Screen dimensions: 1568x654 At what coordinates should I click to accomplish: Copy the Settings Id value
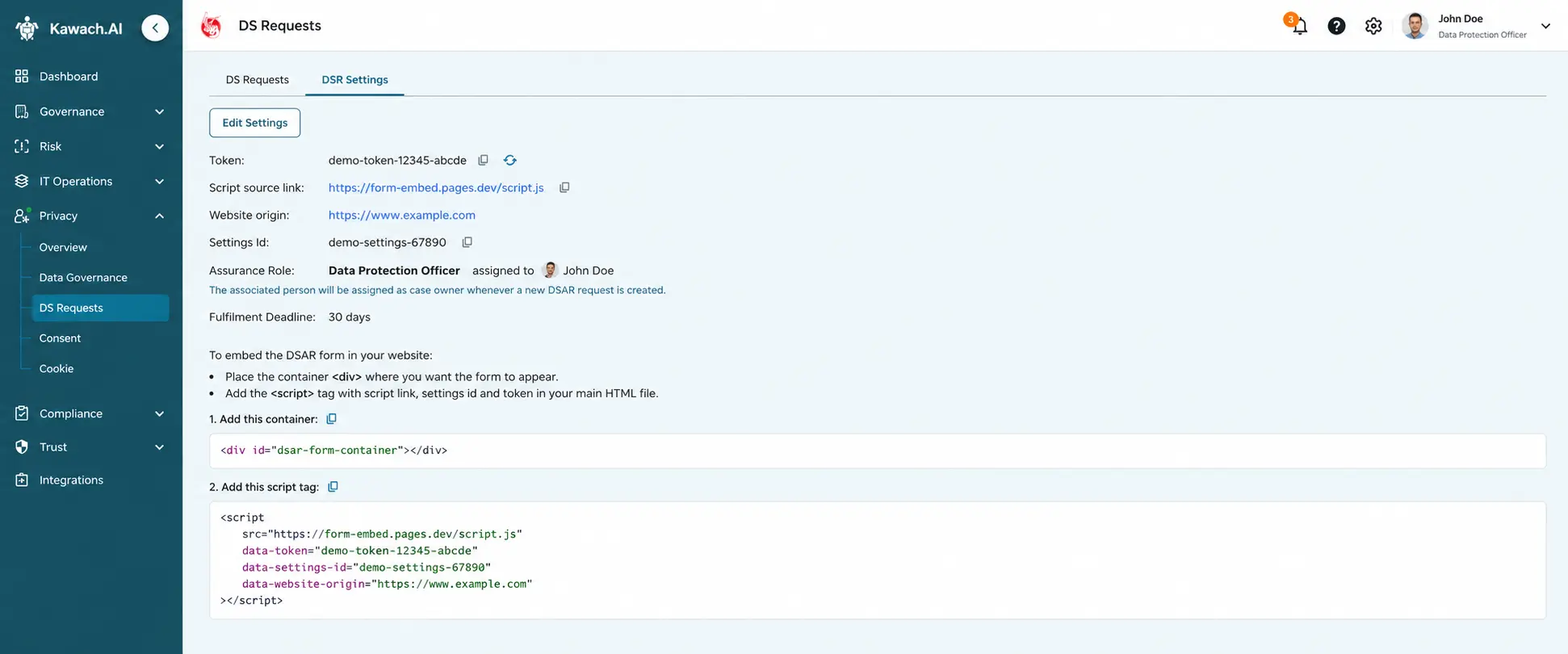click(x=467, y=242)
